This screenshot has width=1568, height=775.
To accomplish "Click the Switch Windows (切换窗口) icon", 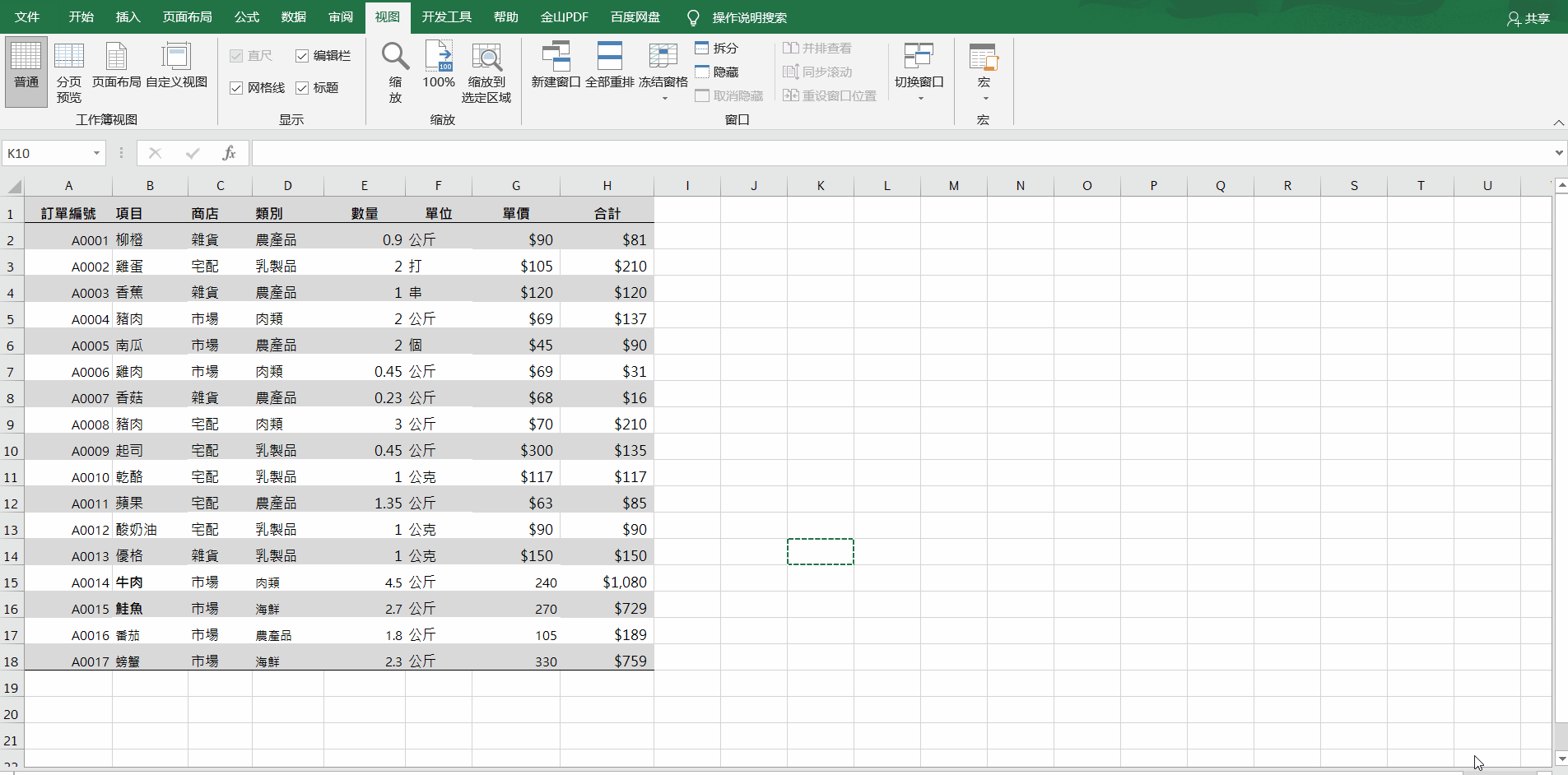I will 919,56.
